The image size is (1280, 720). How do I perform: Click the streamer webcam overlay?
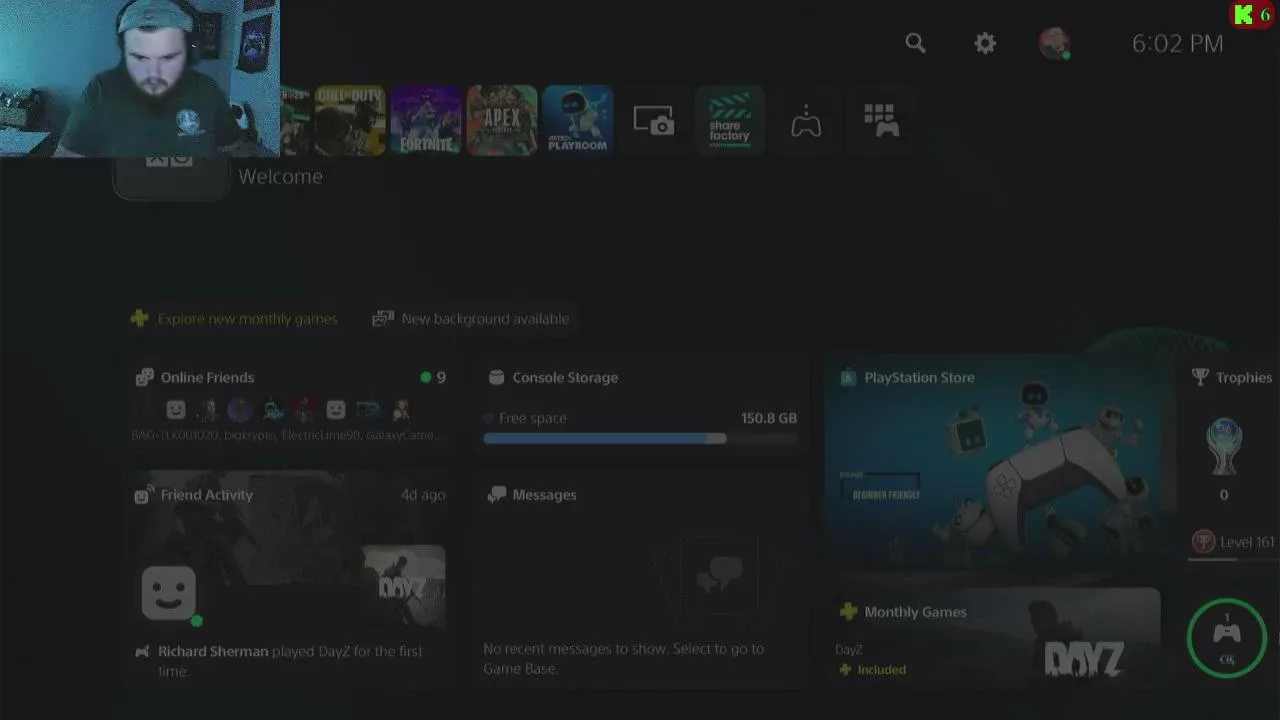pos(140,78)
